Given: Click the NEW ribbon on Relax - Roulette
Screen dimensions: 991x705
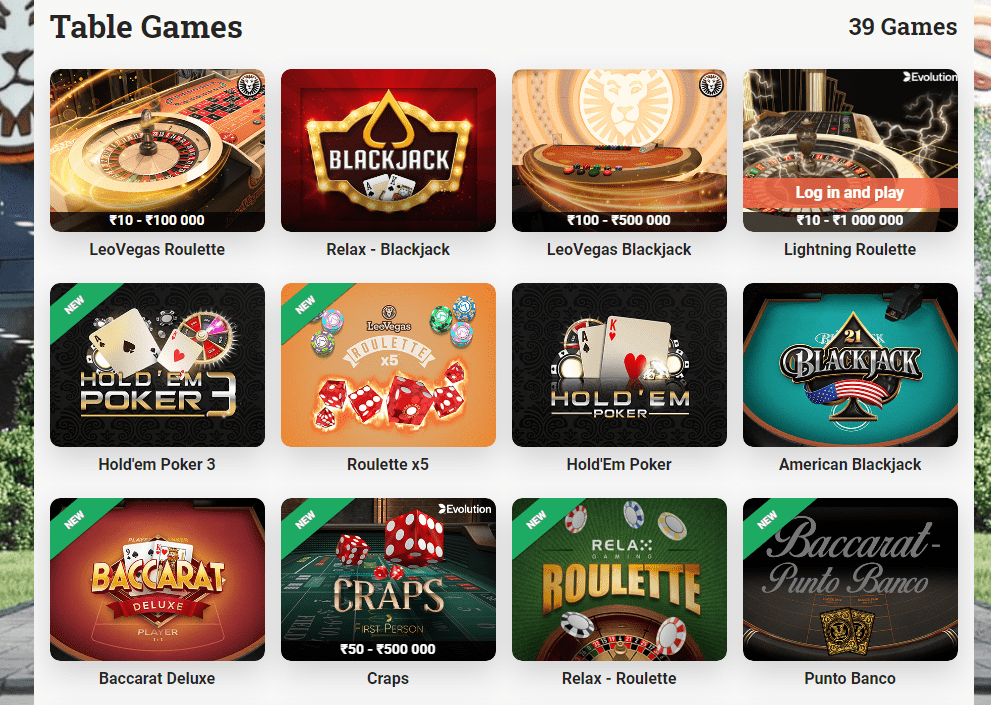Looking at the screenshot, I should pos(537,520).
